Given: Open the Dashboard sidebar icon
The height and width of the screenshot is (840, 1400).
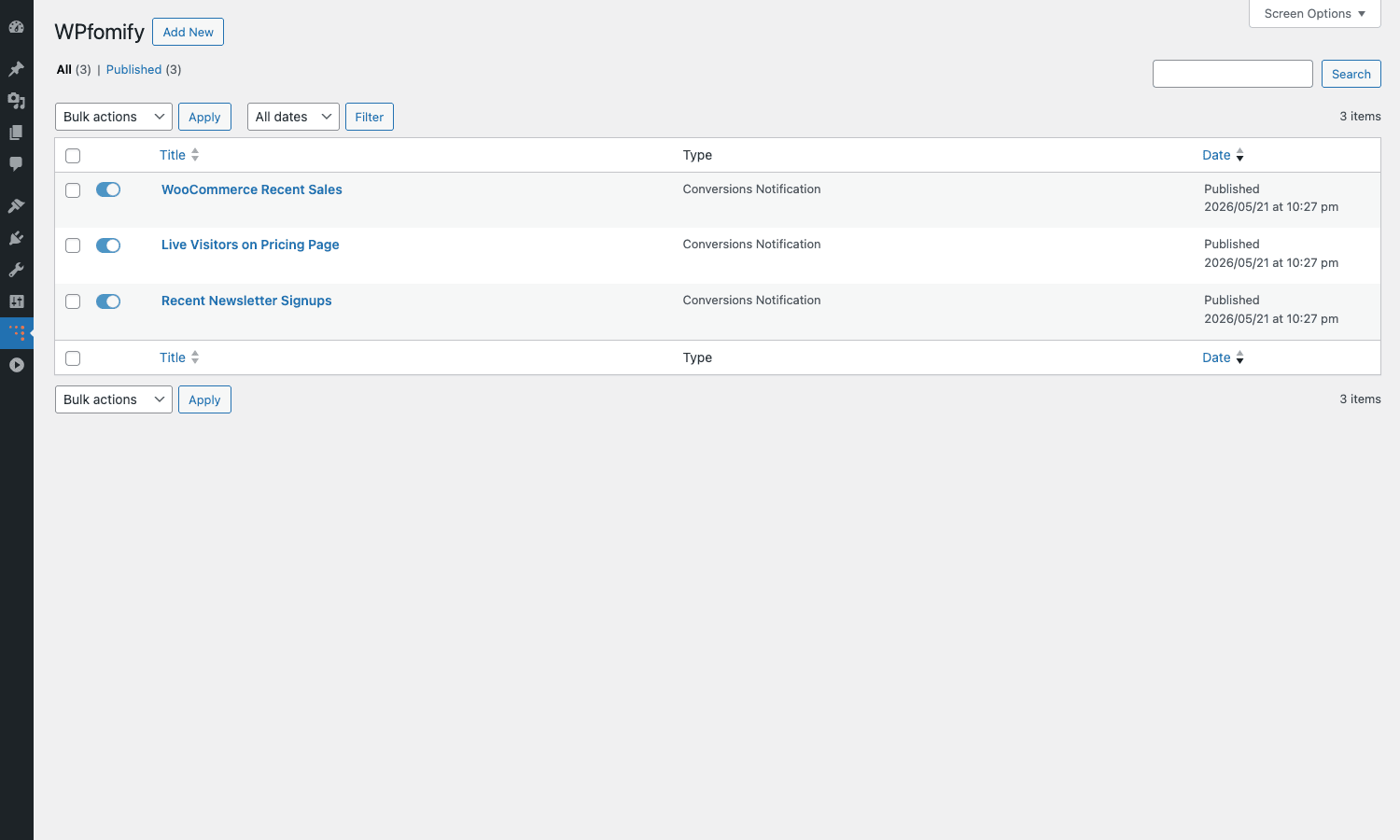Looking at the screenshot, I should [16, 27].
